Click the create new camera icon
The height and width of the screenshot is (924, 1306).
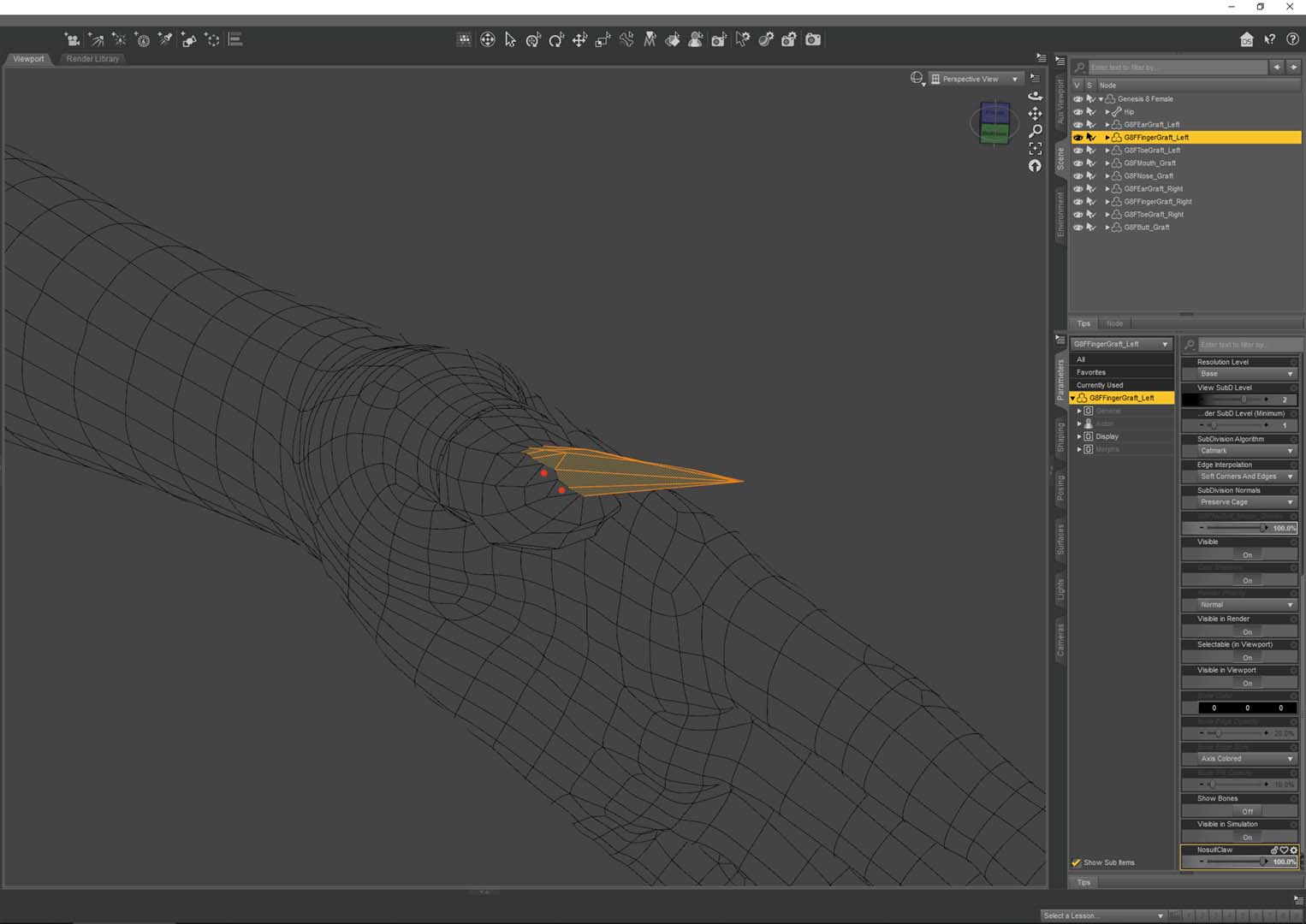coord(72,39)
